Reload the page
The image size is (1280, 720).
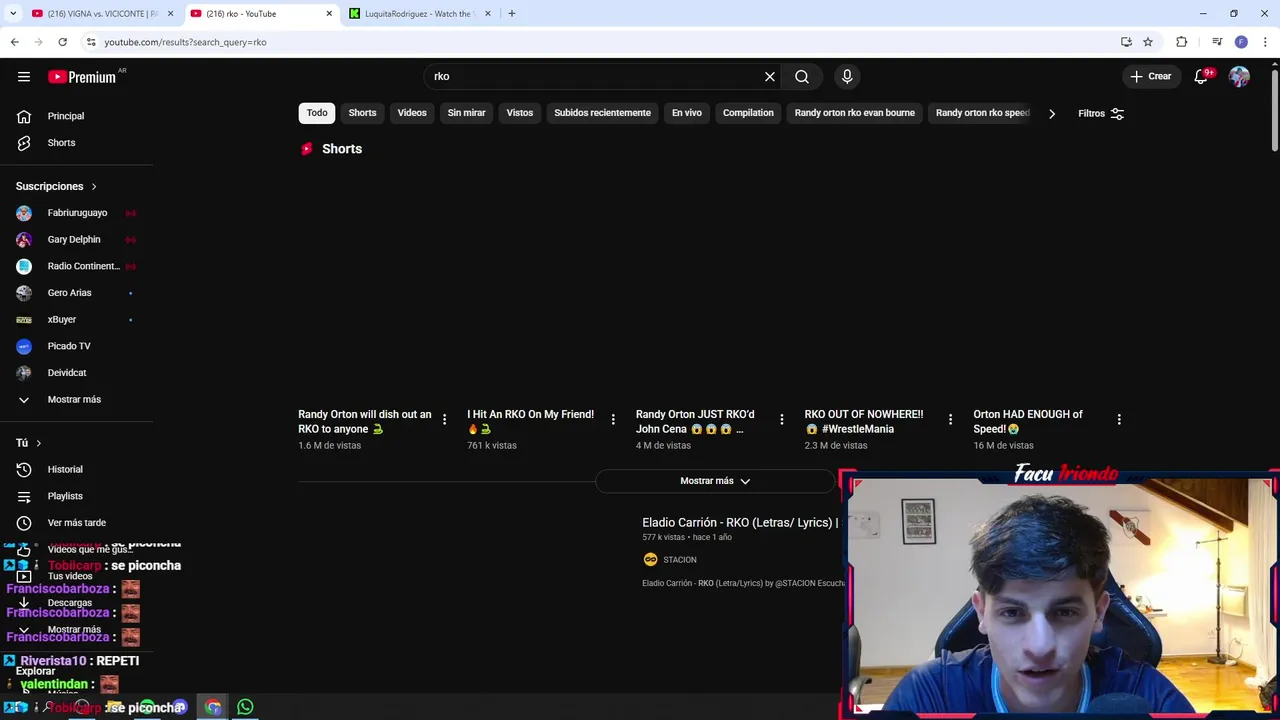(x=62, y=42)
